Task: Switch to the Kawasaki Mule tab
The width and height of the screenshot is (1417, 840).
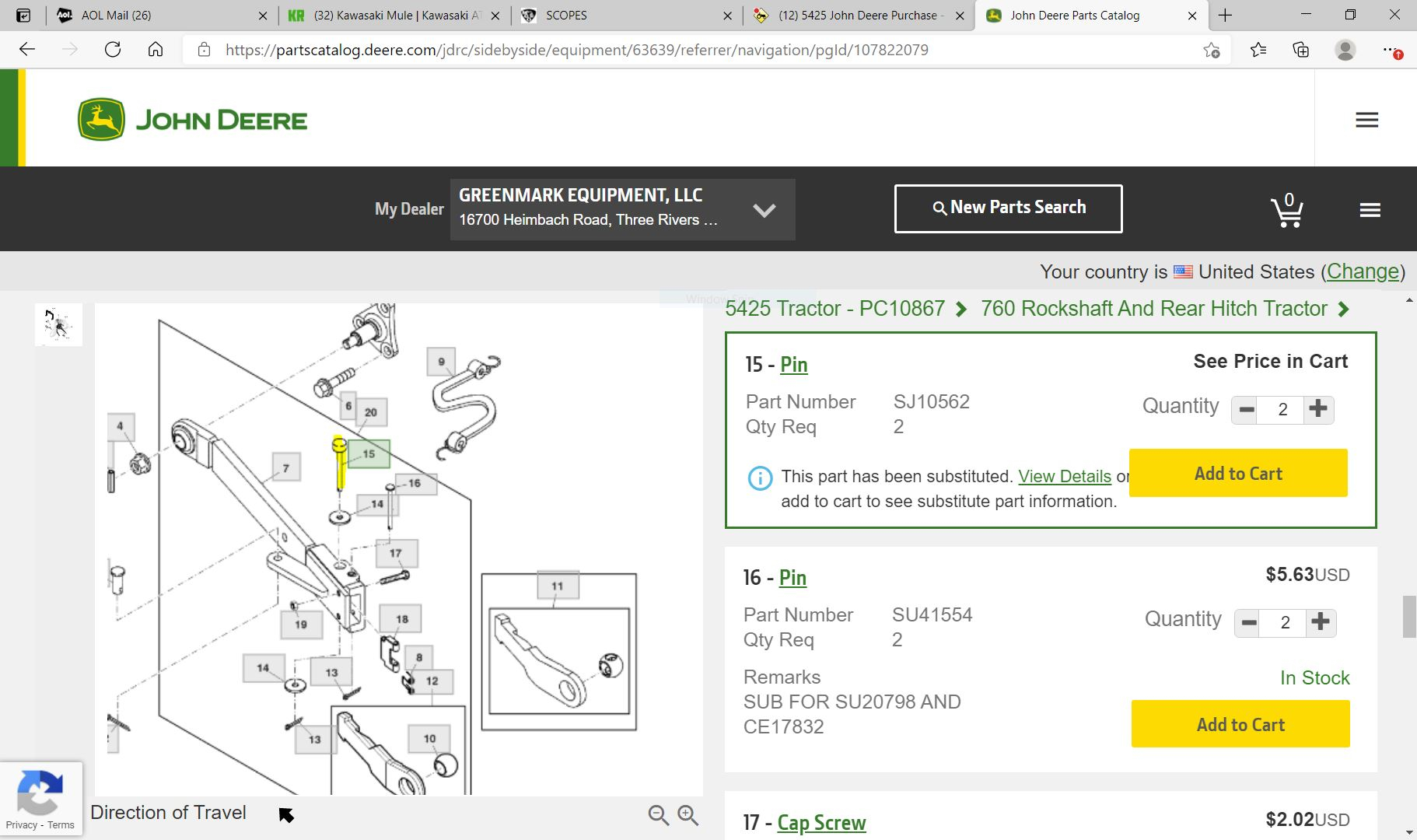Action: coord(393,15)
